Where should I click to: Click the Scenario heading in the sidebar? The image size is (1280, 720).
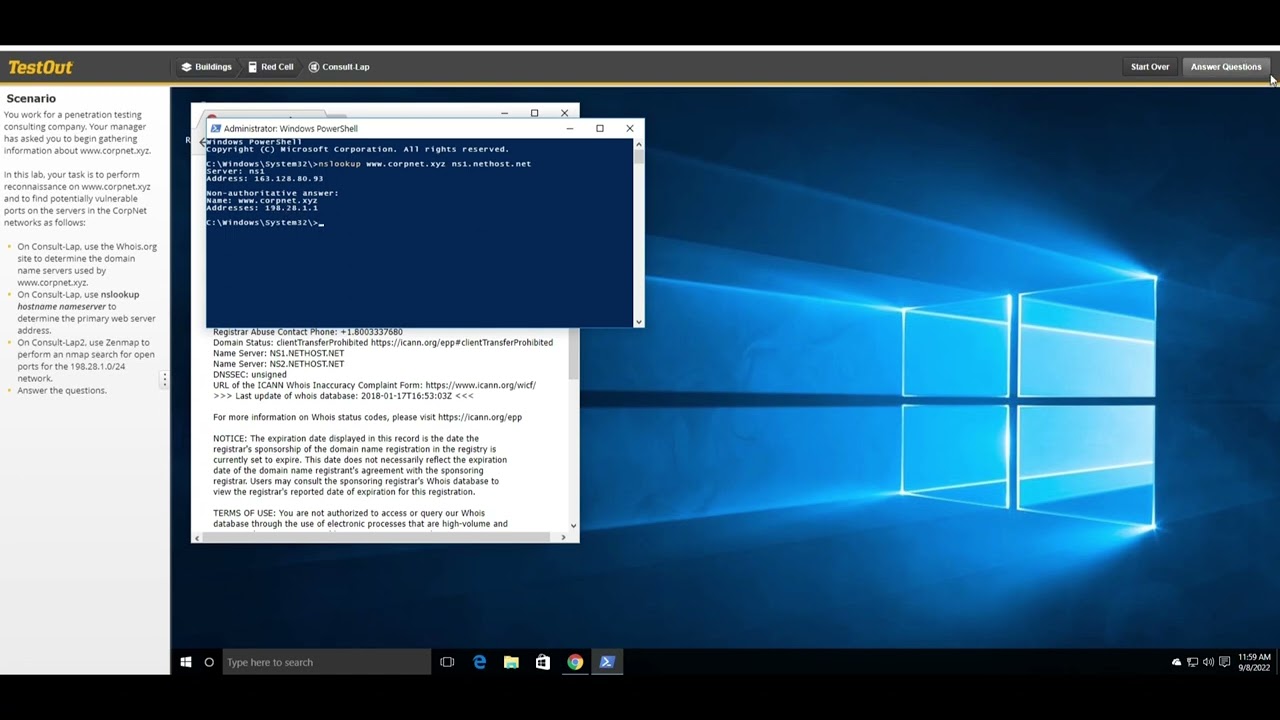tap(31, 98)
